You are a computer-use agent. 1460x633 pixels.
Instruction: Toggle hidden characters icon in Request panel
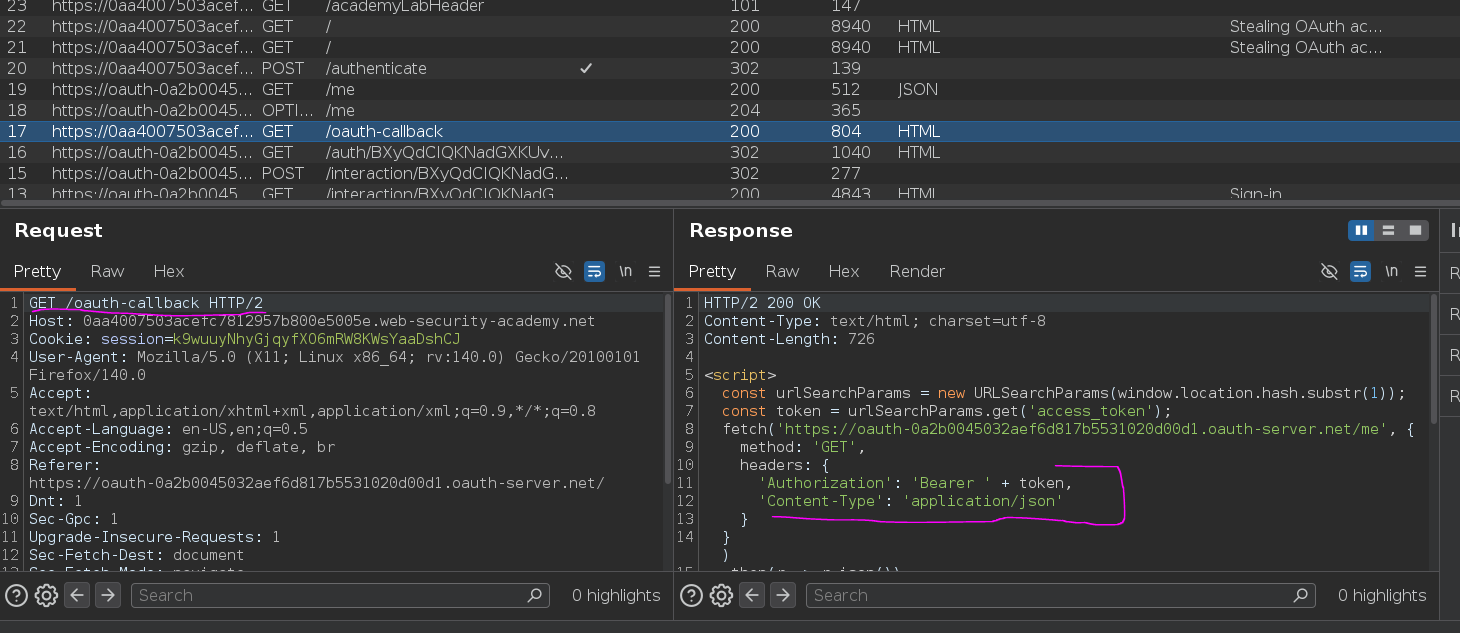pos(563,271)
